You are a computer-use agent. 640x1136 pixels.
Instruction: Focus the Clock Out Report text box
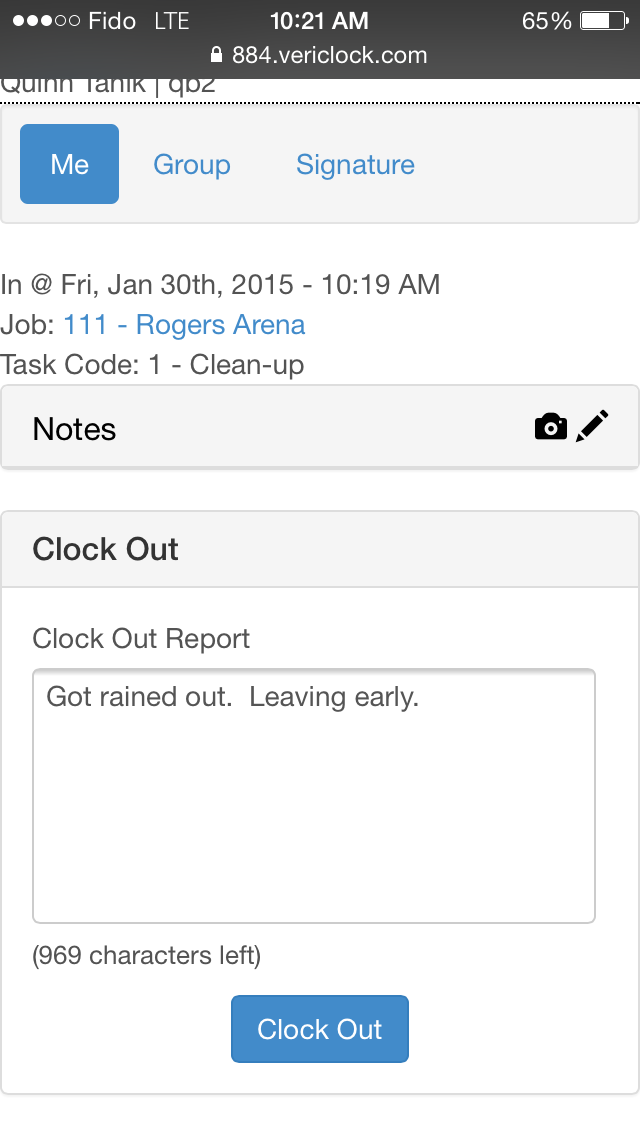[x=314, y=796]
